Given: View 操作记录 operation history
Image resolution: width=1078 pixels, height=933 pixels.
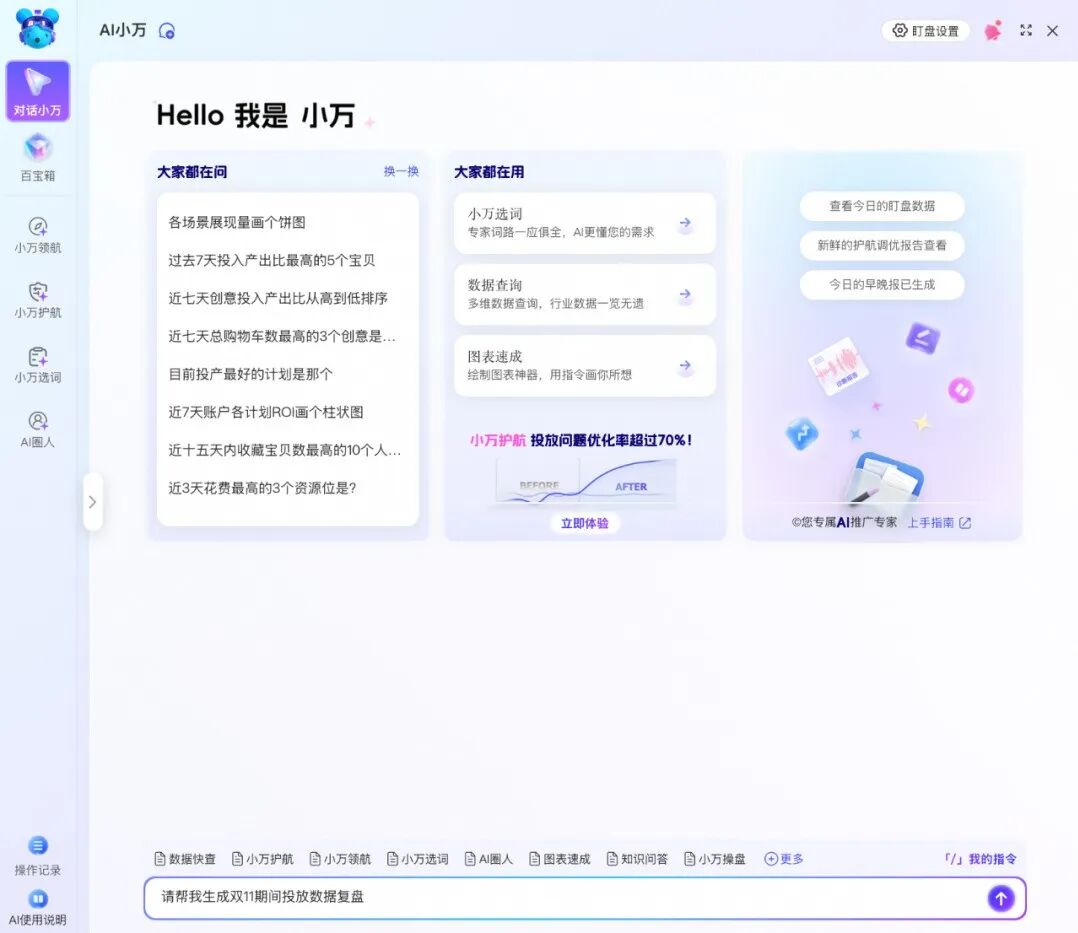Looking at the screenshot, I should tap(38, 856).
